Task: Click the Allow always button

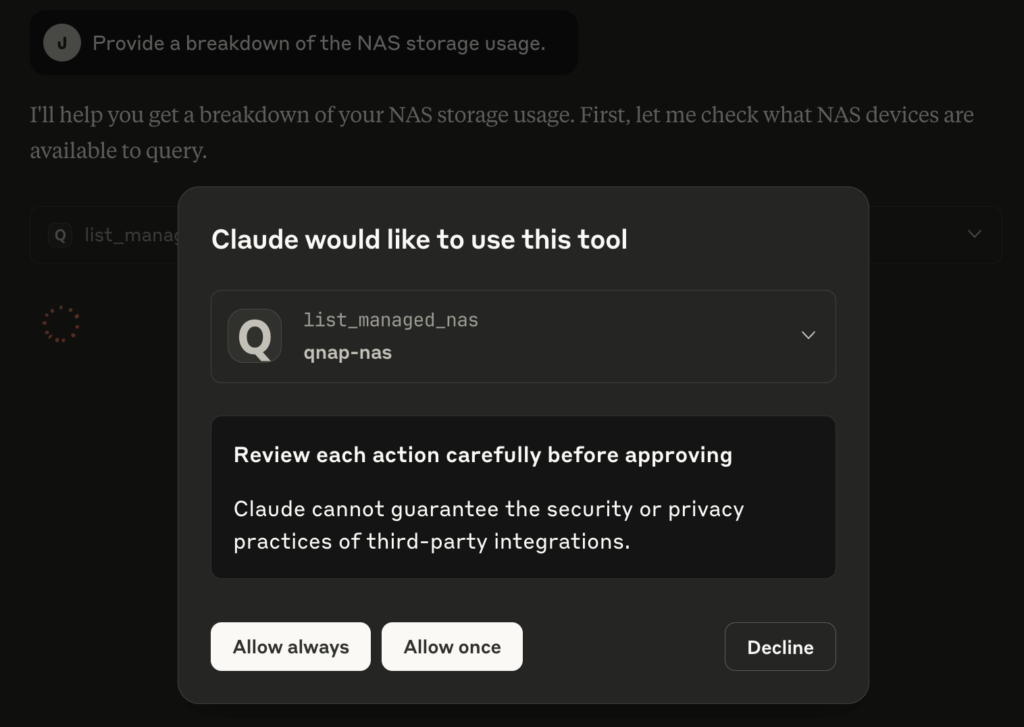Action: coord(291,647)
